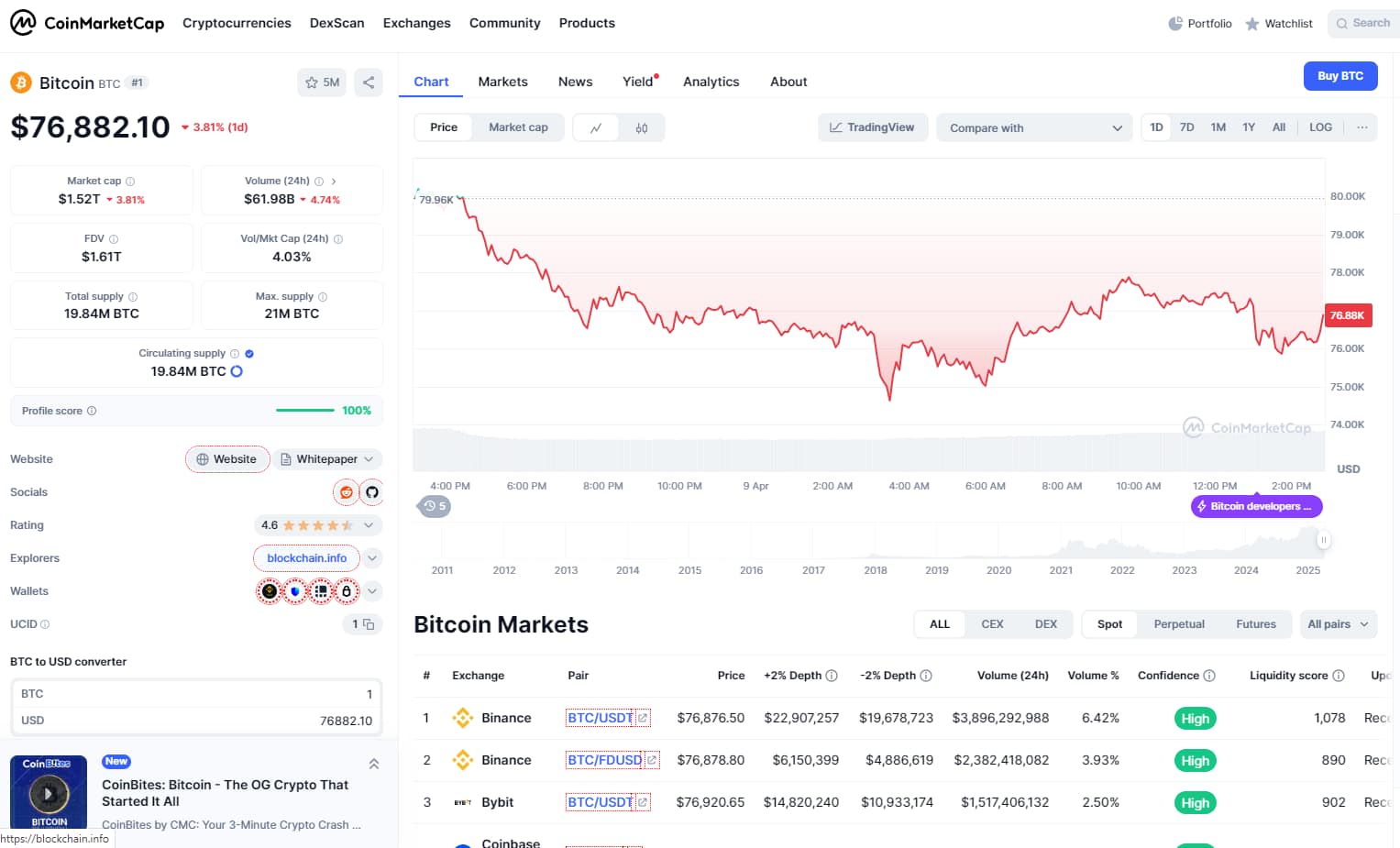Viewport: 1400px width, 848px height.
Task: Click the CoinMarketCap logo
Action: [x=87, y=23]
